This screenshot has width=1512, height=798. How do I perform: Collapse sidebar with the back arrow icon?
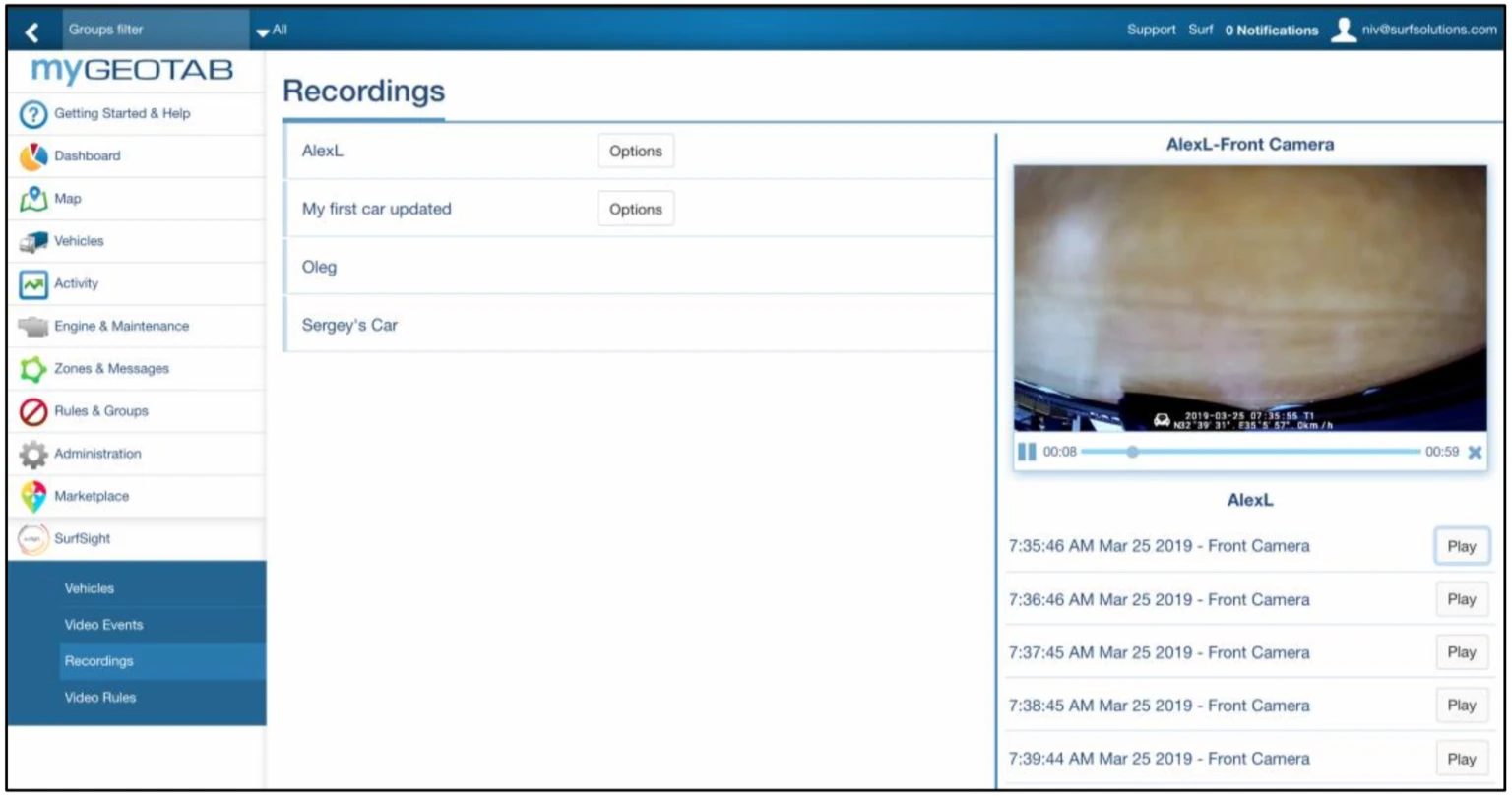(x=32, y=31)
